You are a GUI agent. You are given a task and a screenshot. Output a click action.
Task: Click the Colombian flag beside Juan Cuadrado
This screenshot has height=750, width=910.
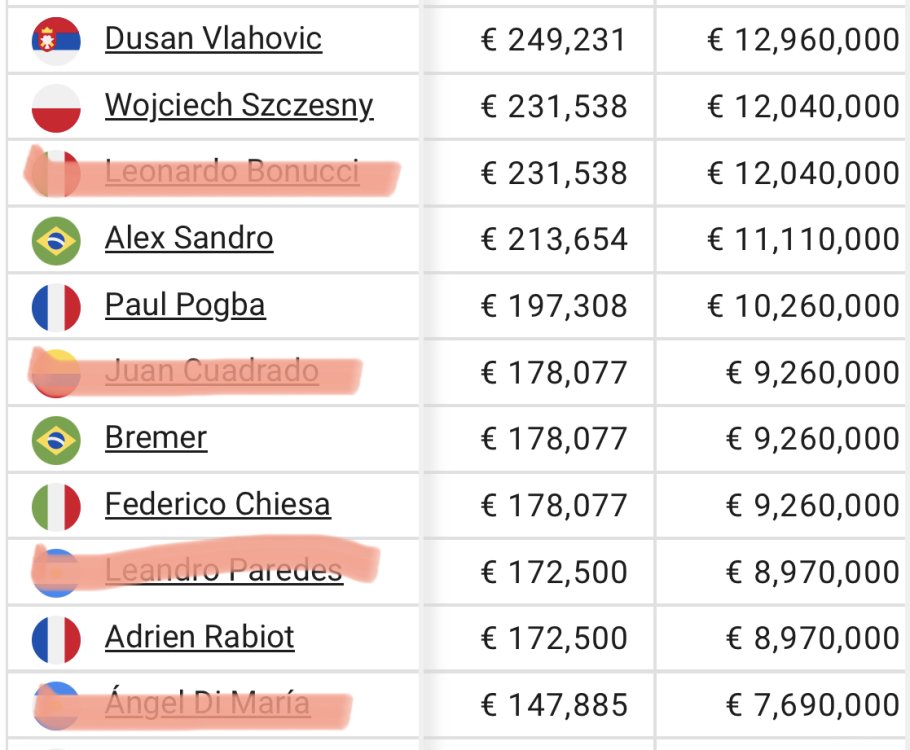click(56, 373)
